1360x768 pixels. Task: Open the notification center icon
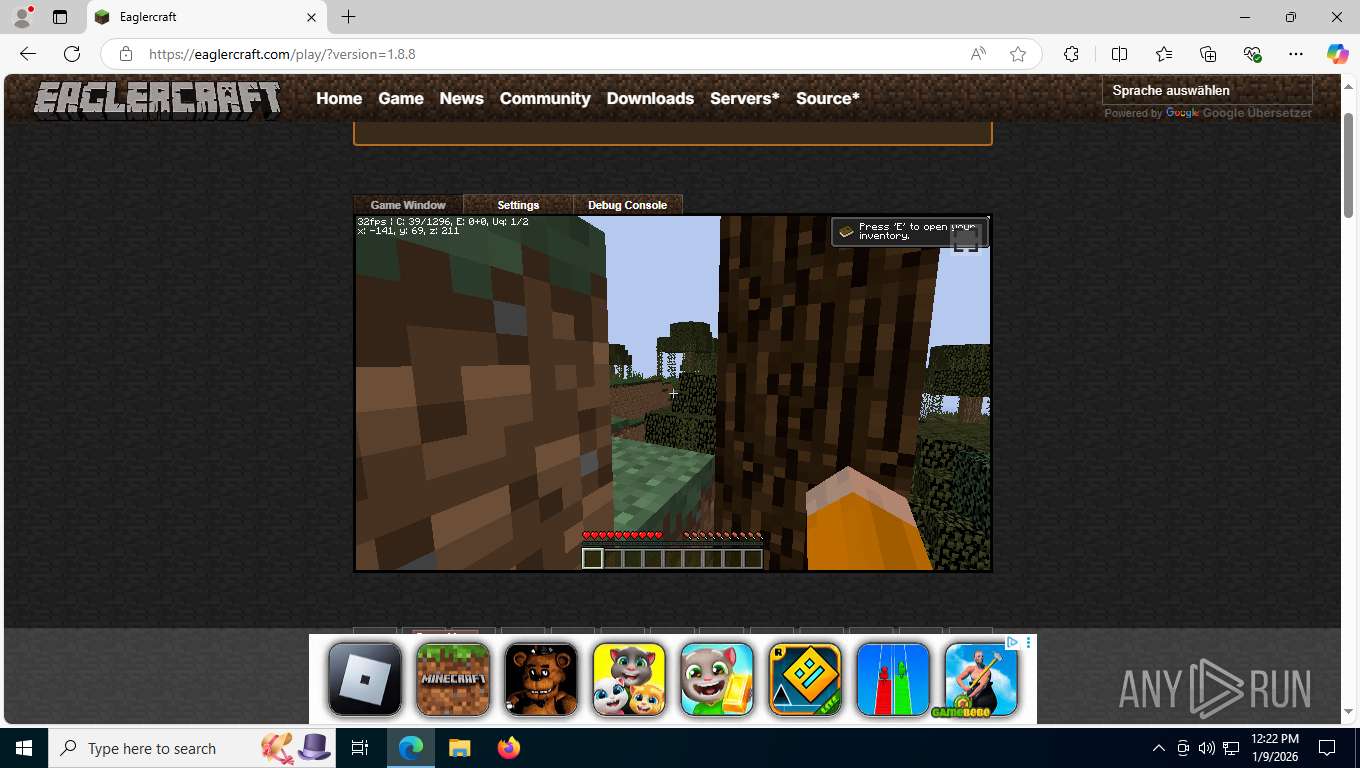pyautogui.click(x=1327, y=748)
